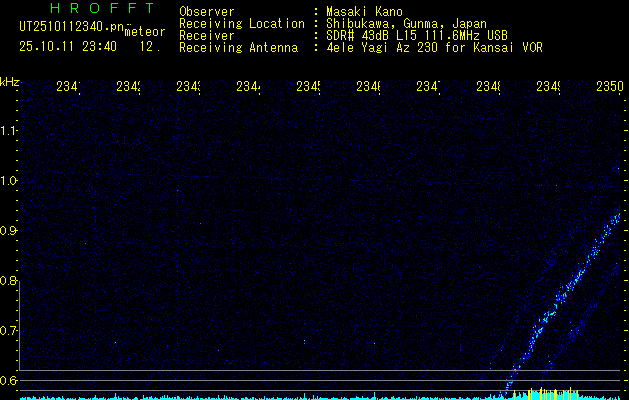The image size is (629, 400).
Task: Click the 1.1 kHz frequency label
Action: pos(8,131)
